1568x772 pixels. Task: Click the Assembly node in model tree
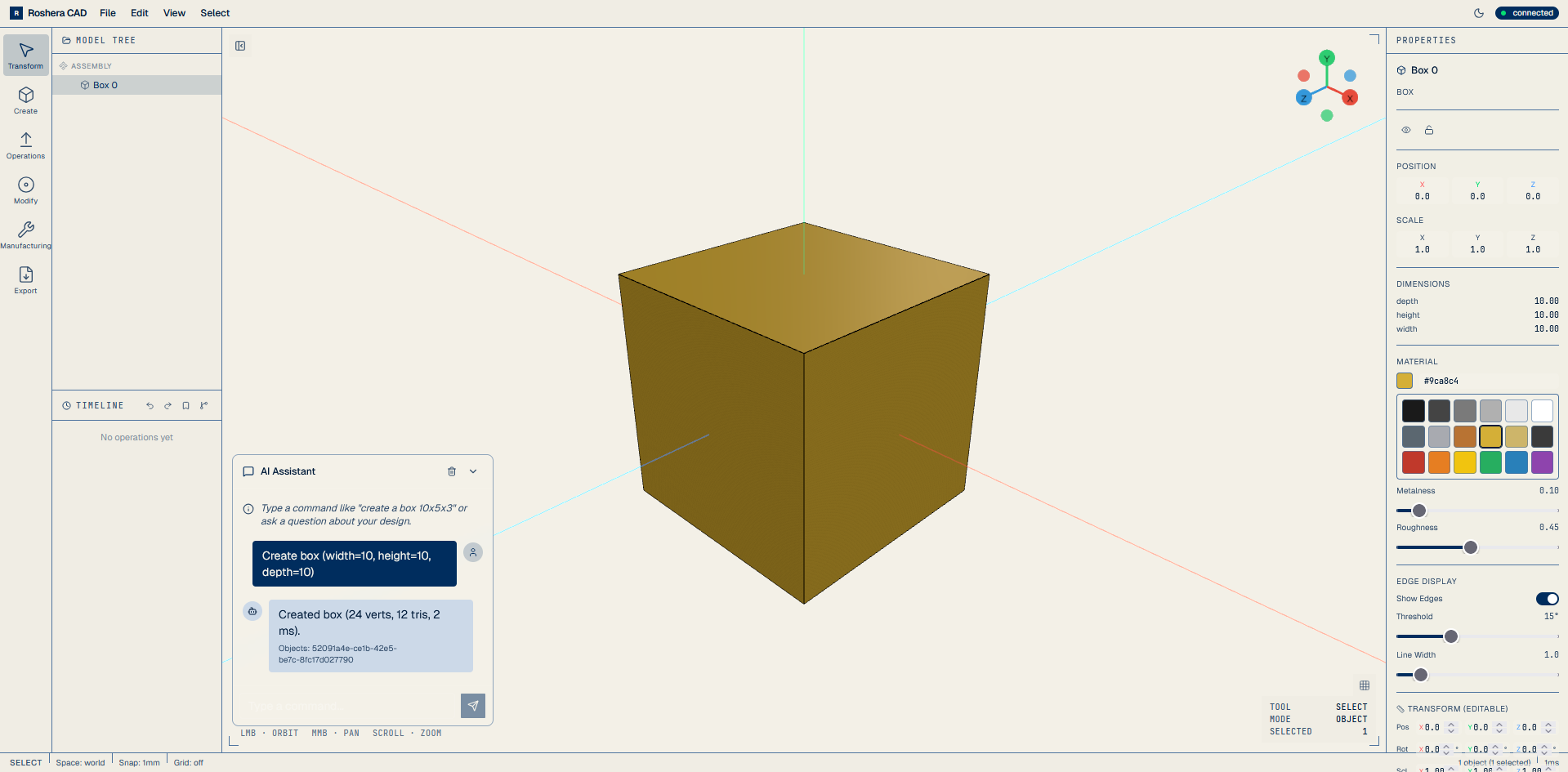[86, 66]
